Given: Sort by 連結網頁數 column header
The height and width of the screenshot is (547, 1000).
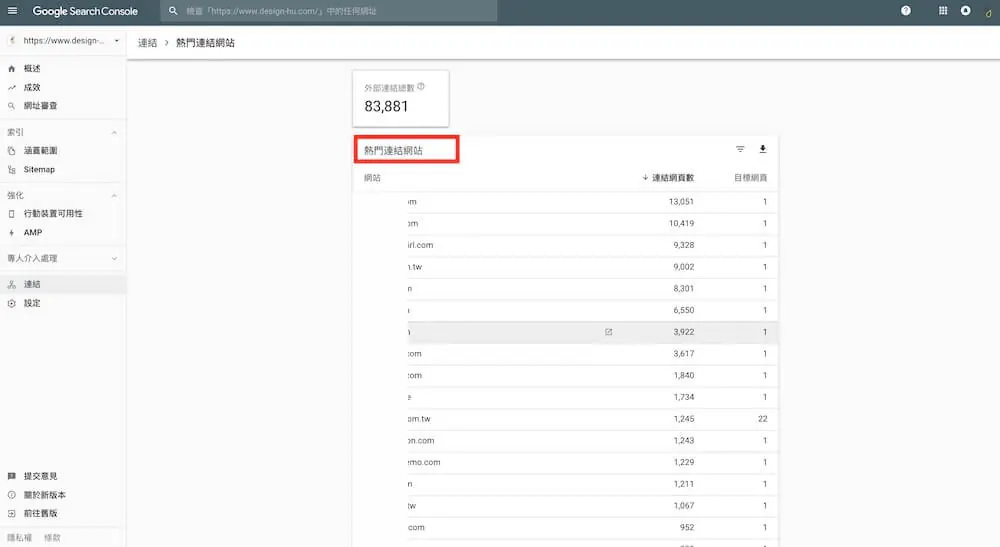Looking at the screenshot, I should click(x=668, y=178).
